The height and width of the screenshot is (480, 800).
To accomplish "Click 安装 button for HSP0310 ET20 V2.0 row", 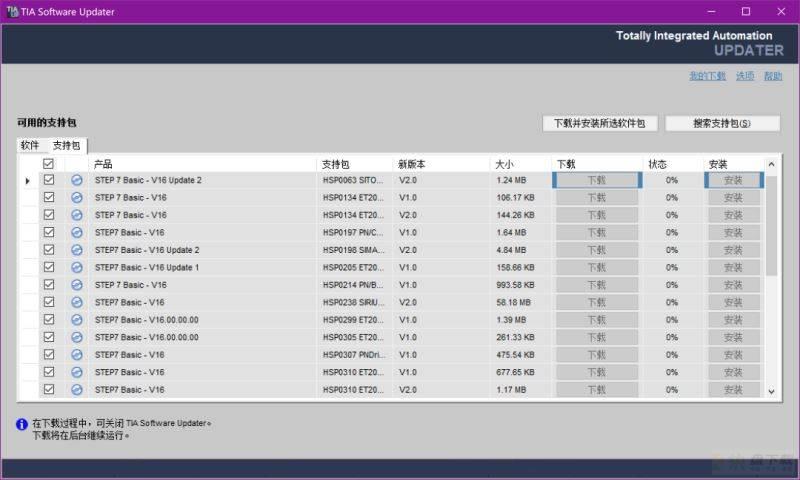I will (x=734, y=390).
